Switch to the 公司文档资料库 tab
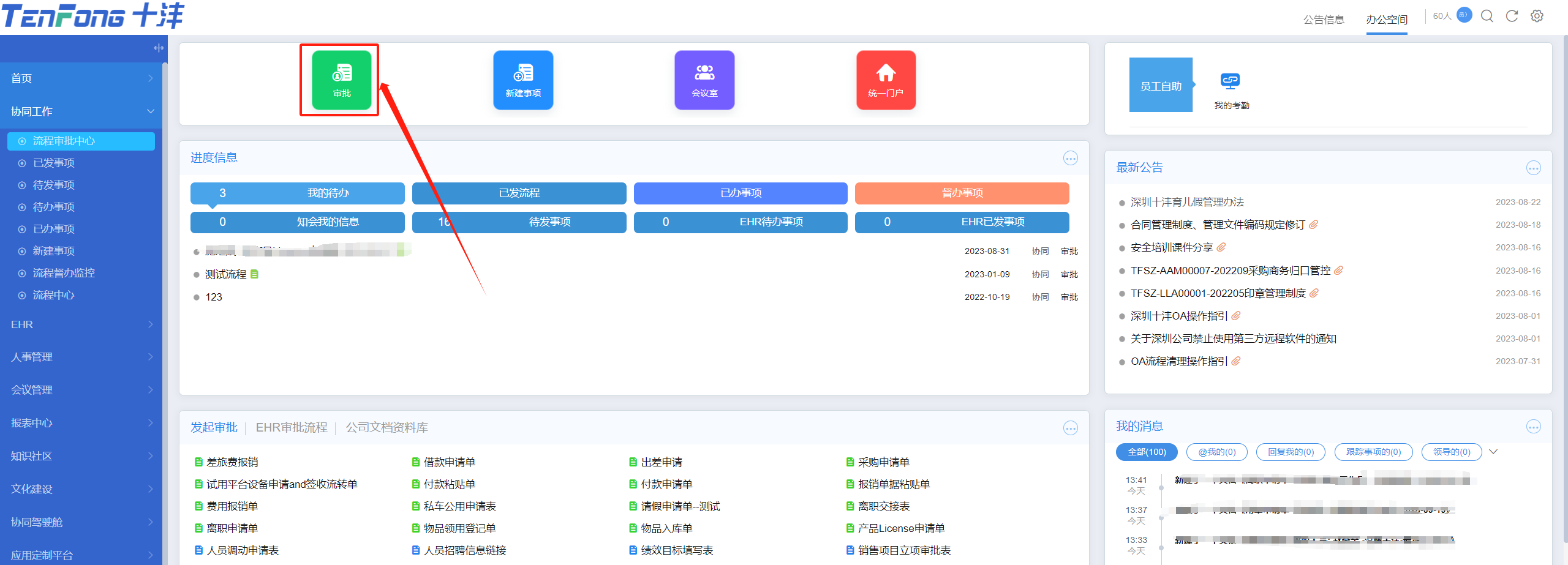 [x=387, y=427]
